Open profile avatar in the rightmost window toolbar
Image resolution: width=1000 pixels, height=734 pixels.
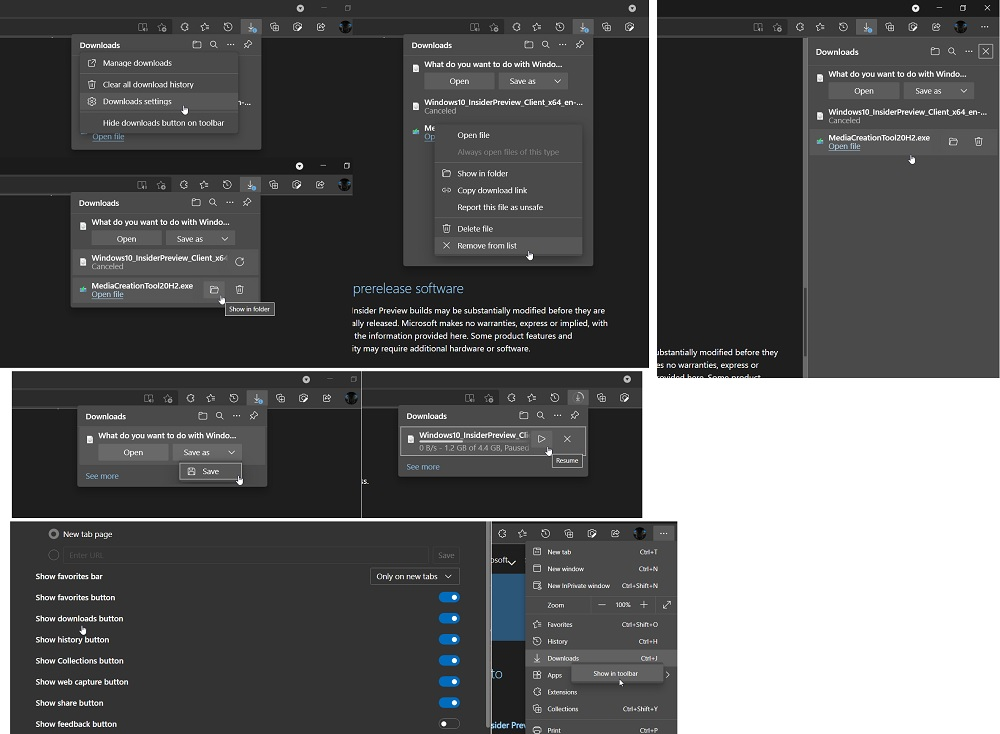pyautogui.click(x=960, y=27)
